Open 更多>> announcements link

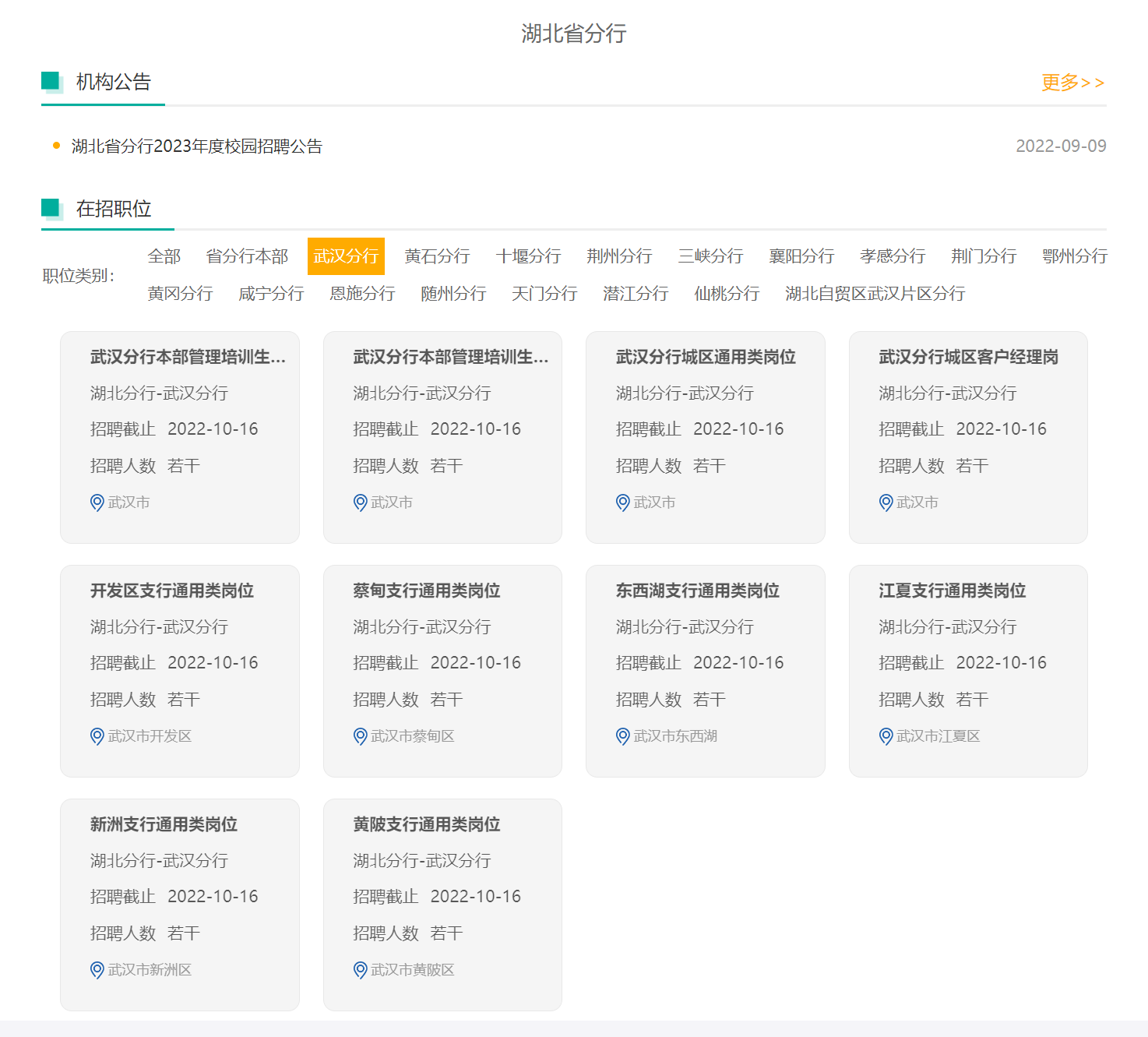point(1073,83)
